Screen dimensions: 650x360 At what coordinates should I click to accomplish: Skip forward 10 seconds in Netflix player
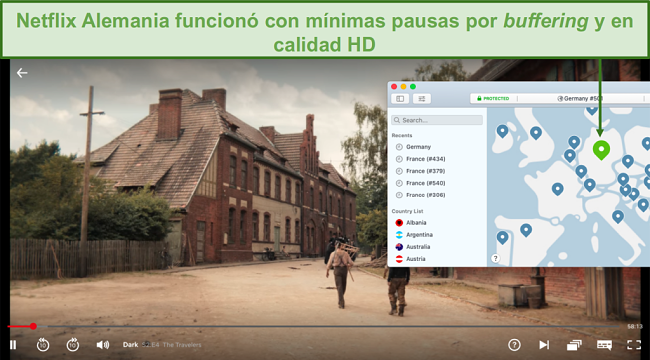pos(73,345)
